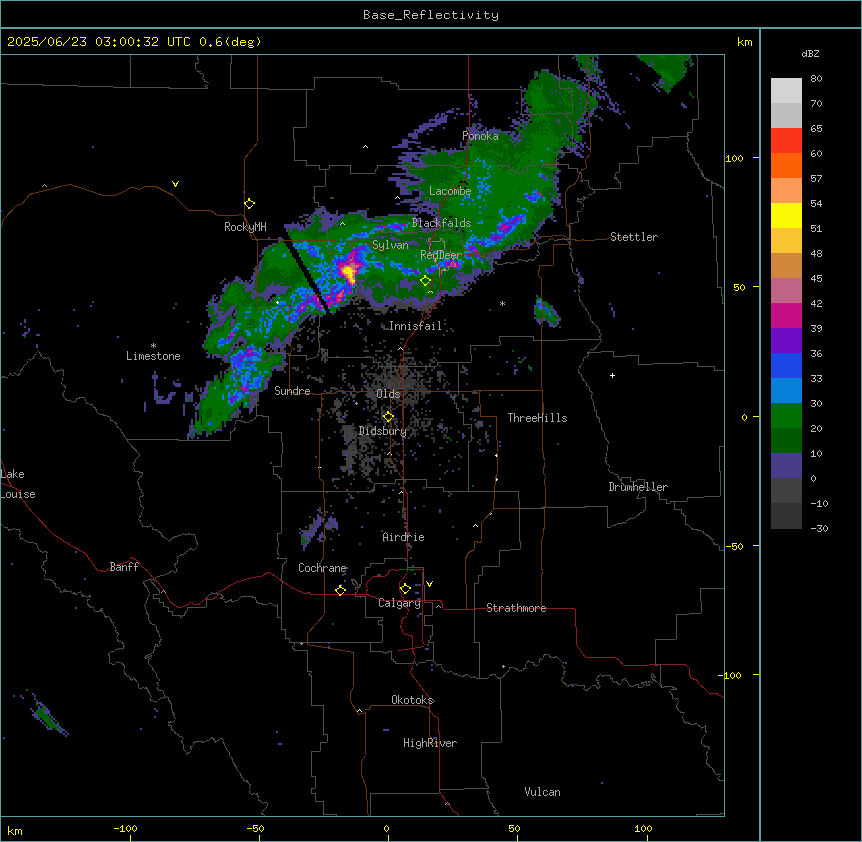This screenshot has width=862, height=842.
Task: Click the Innisfail city label
Action: click(x=416, y=326)
